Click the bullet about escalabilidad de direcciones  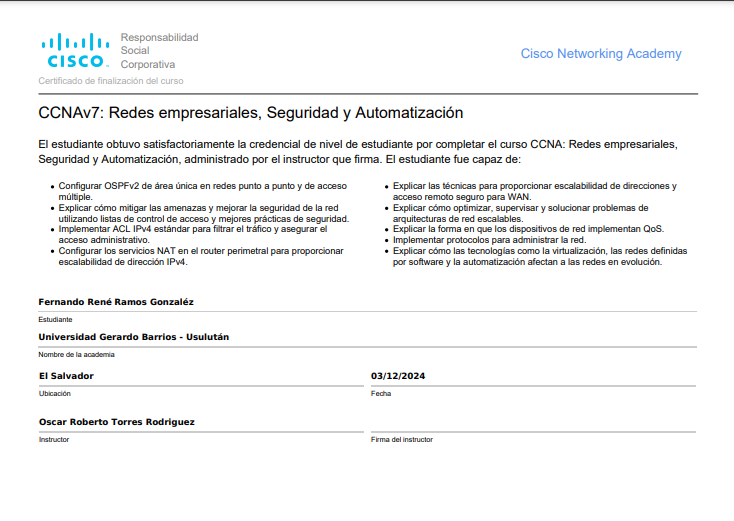[535, 191]
